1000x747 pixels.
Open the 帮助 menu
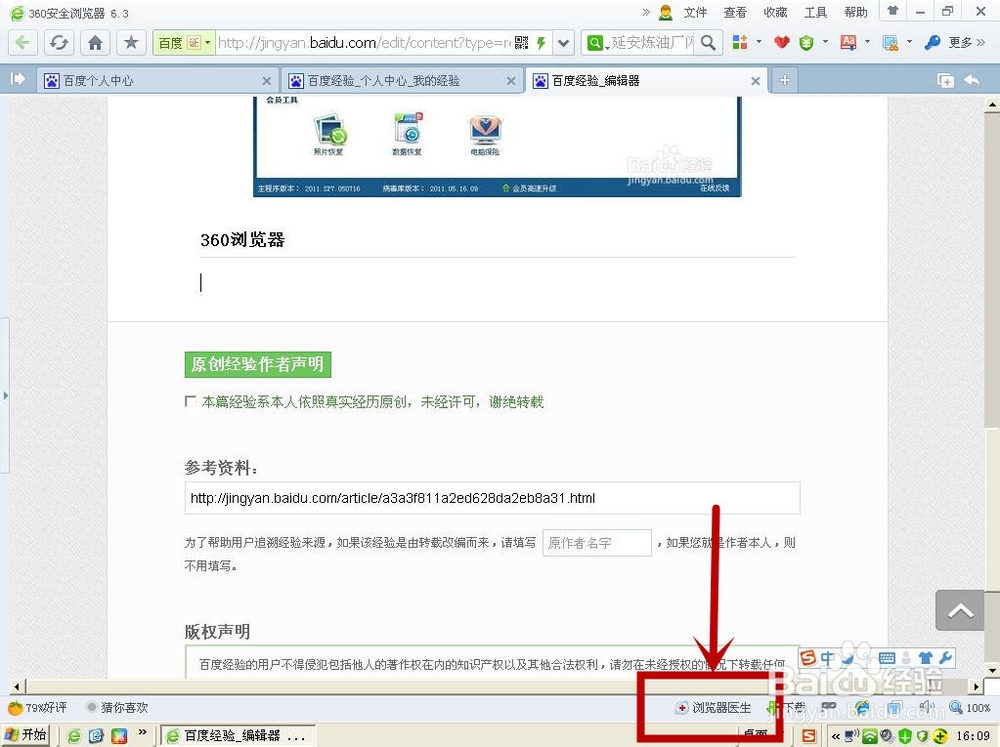[x=856, y=12]
